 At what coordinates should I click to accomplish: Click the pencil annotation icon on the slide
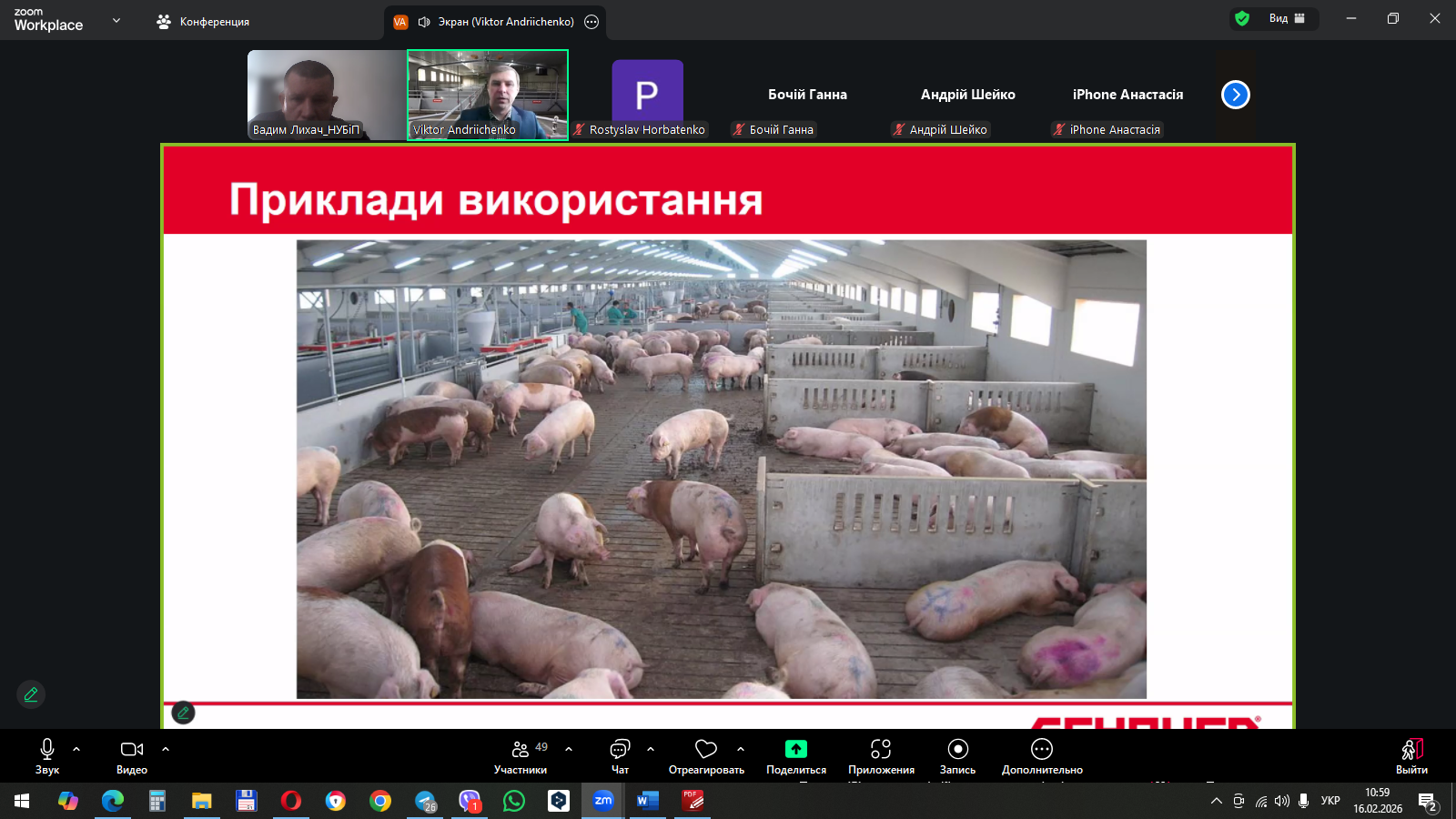(x=183, y=713)
